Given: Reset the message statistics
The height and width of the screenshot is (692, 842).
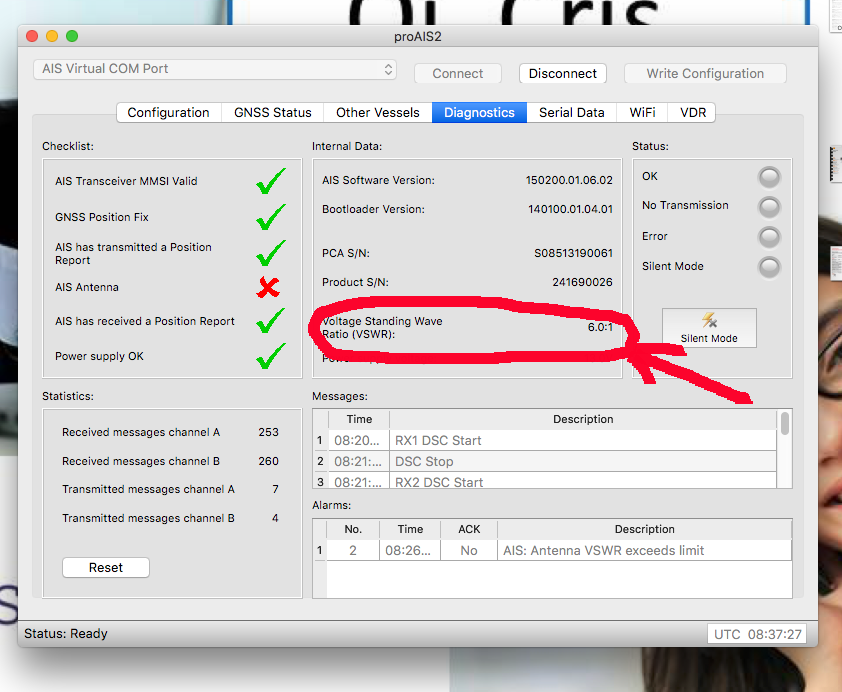Looking at the screenshot, I should [x=106, y=567].
